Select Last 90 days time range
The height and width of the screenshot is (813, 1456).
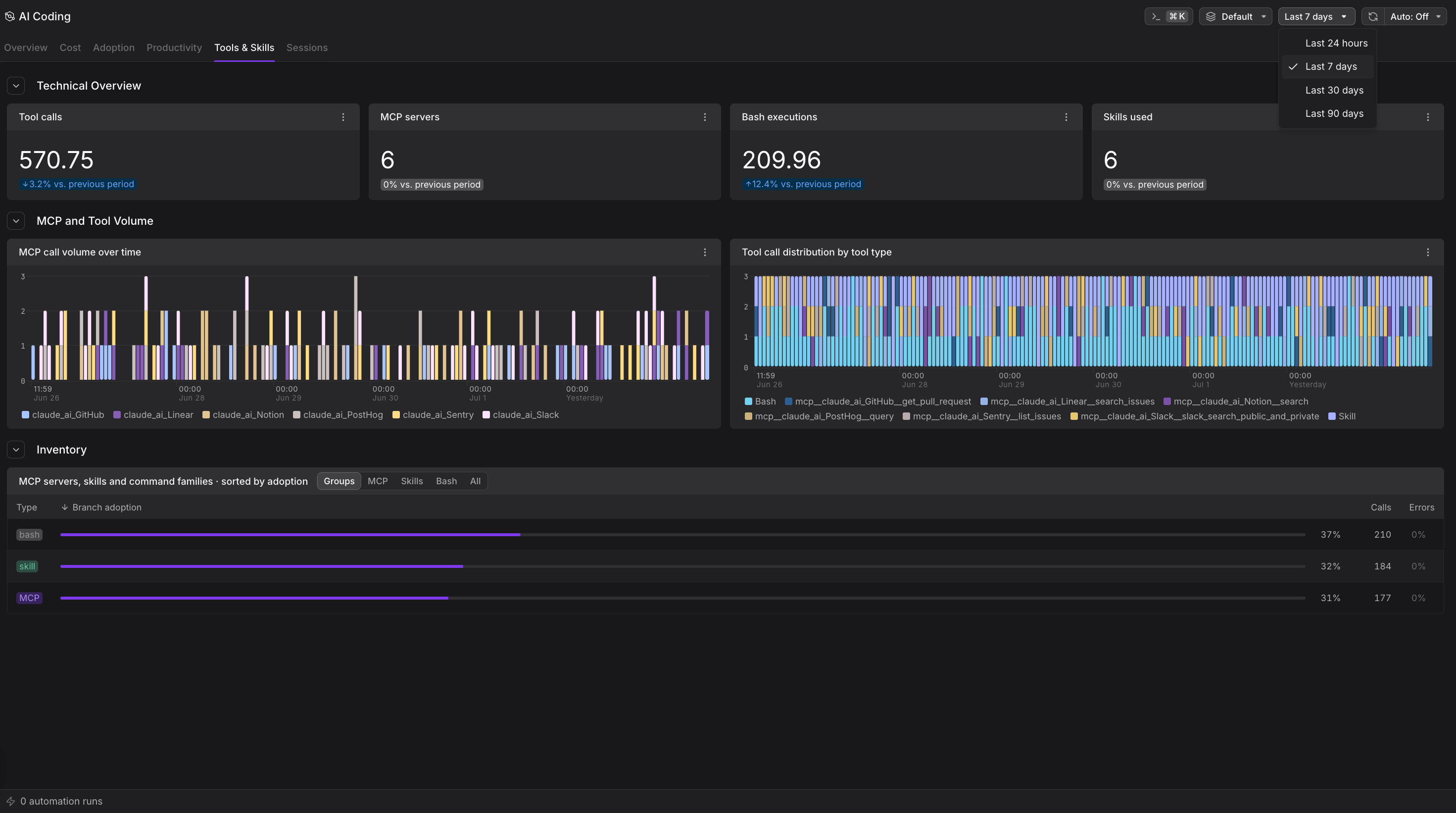(1327, 114)
